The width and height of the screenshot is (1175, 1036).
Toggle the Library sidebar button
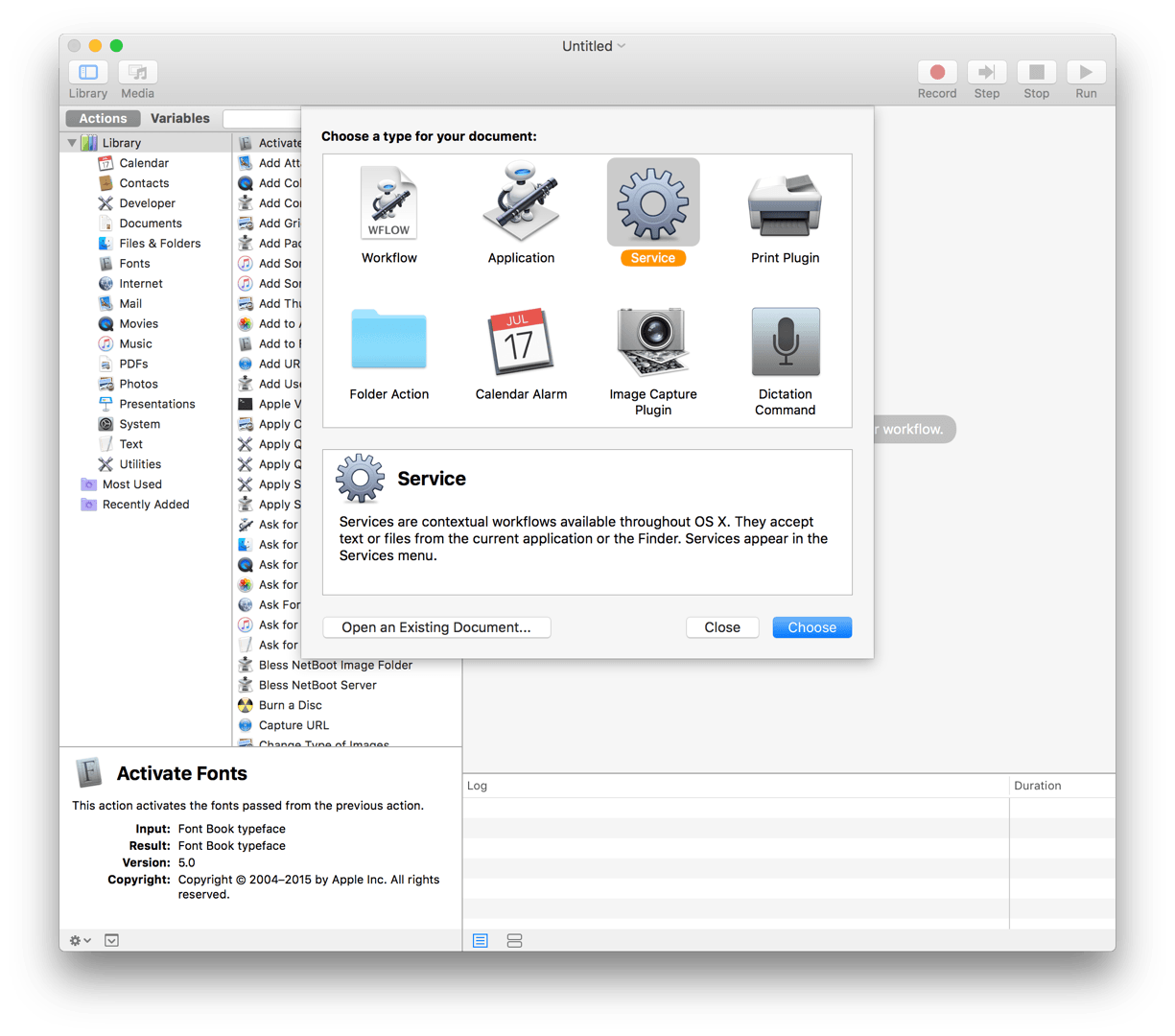click(x=88, y=73)
